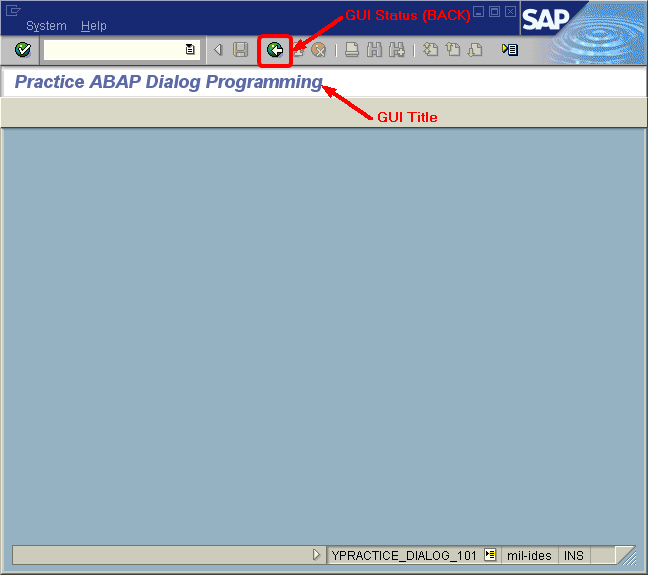Click the Customize Local Layout icon
The image size is (648, 575).
click(x=510, y=50)
